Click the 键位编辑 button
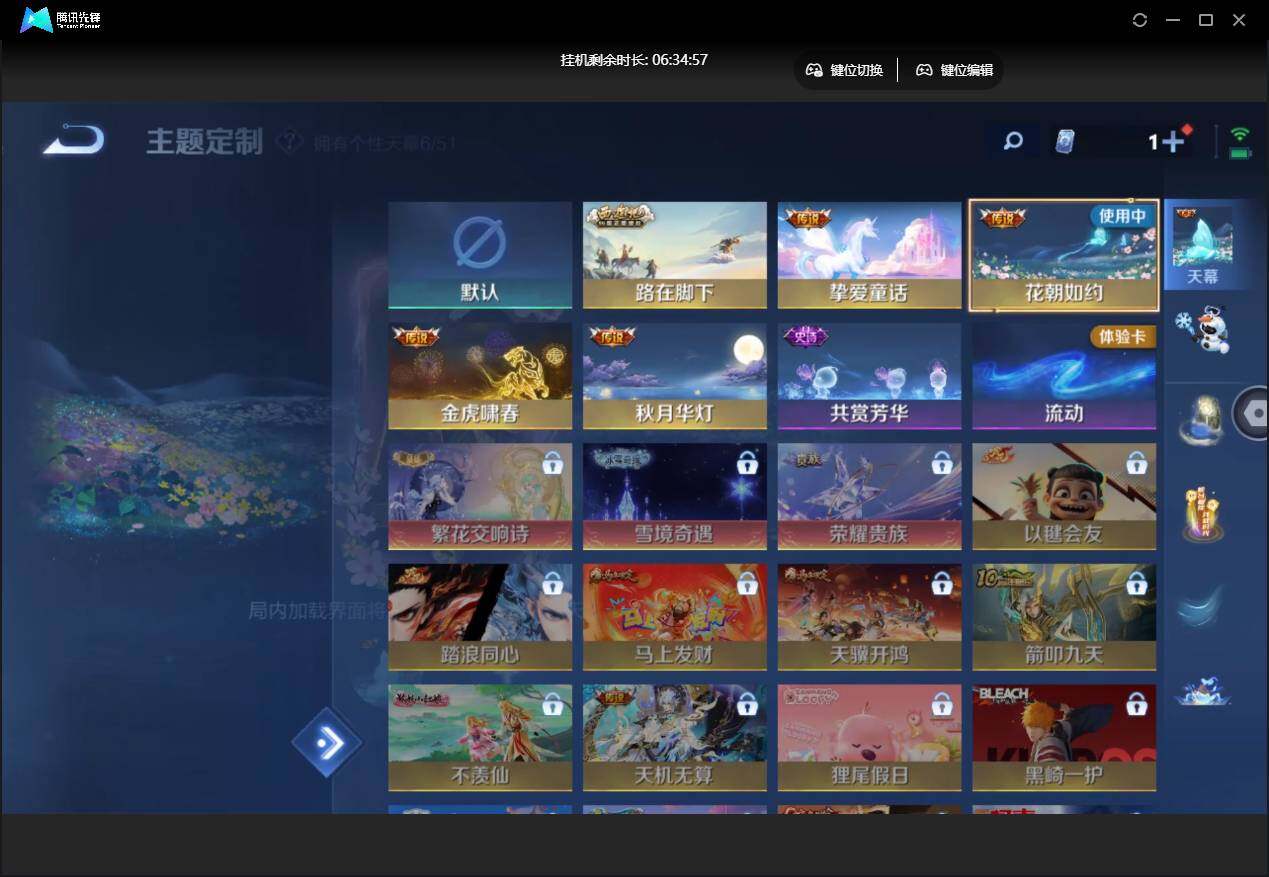Screen dimensions: 1269x877 955,70
